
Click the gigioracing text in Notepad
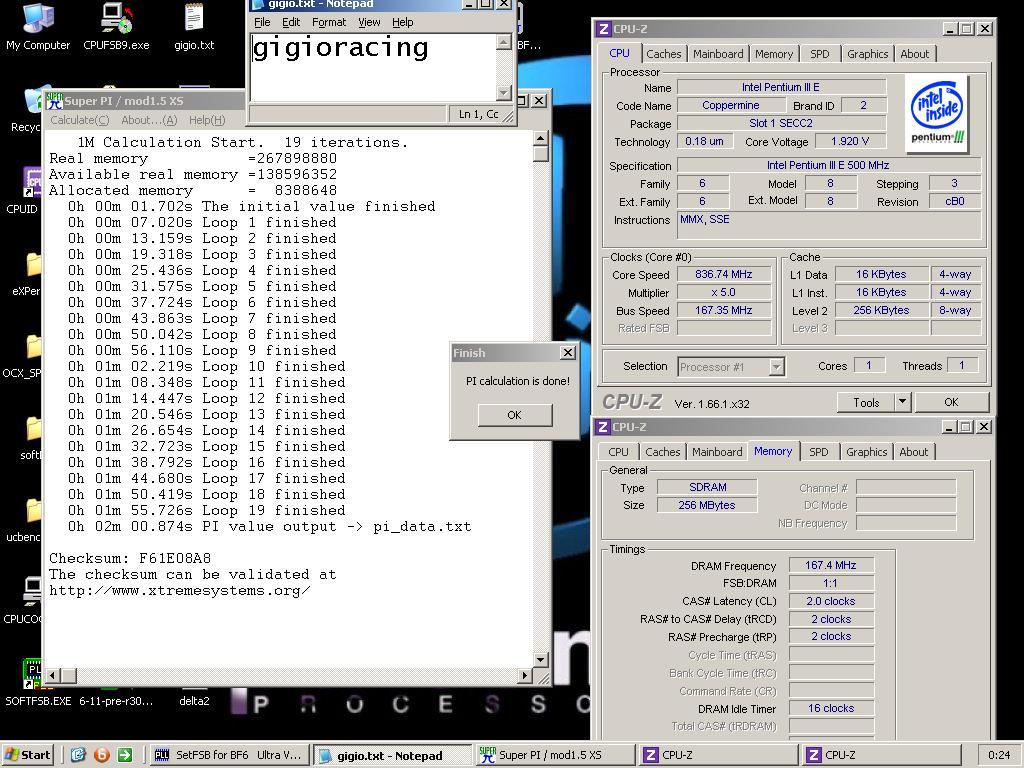tap(340, 48)
